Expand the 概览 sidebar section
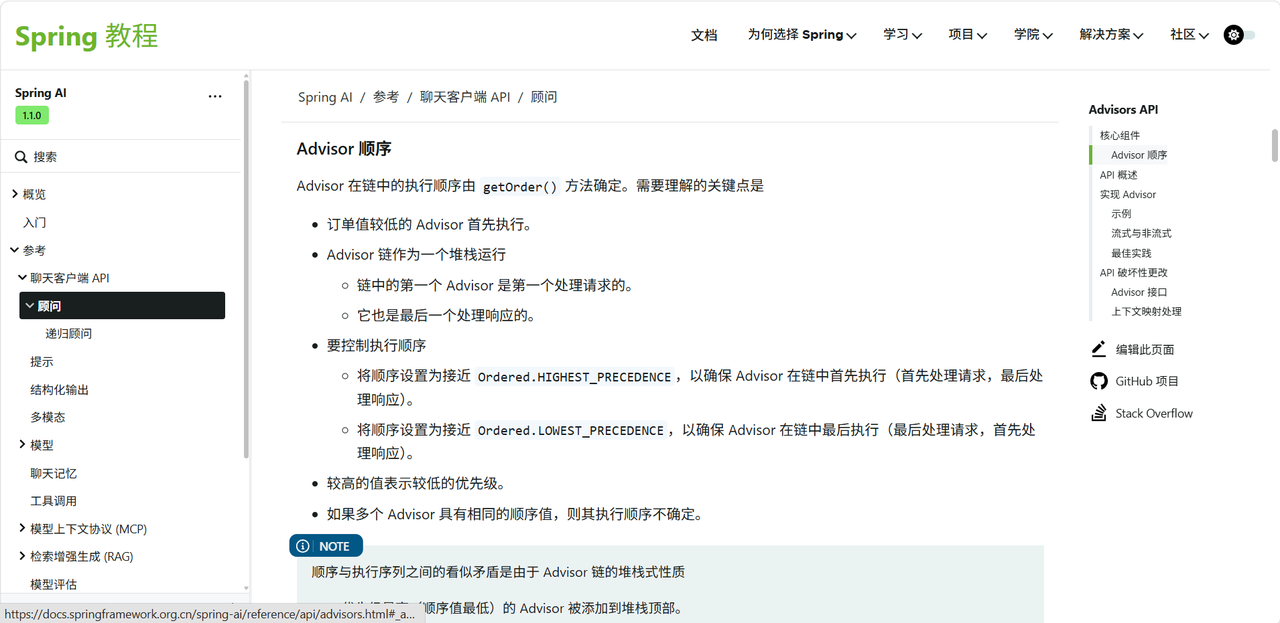The height and width of the screenshot is (623, 1280). pyautogui.click(x=15, y=194)
